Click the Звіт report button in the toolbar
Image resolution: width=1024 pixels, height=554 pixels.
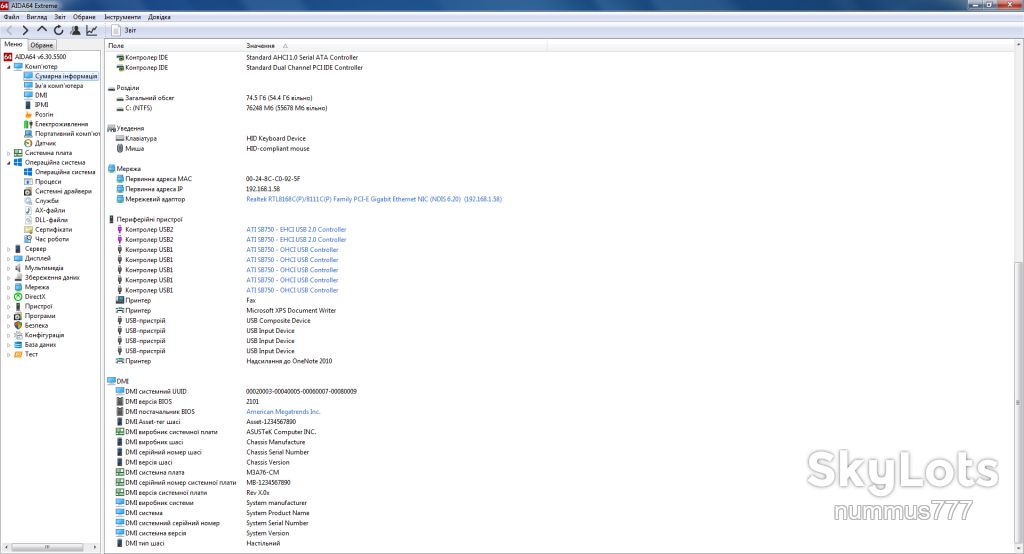click(124, 30)
